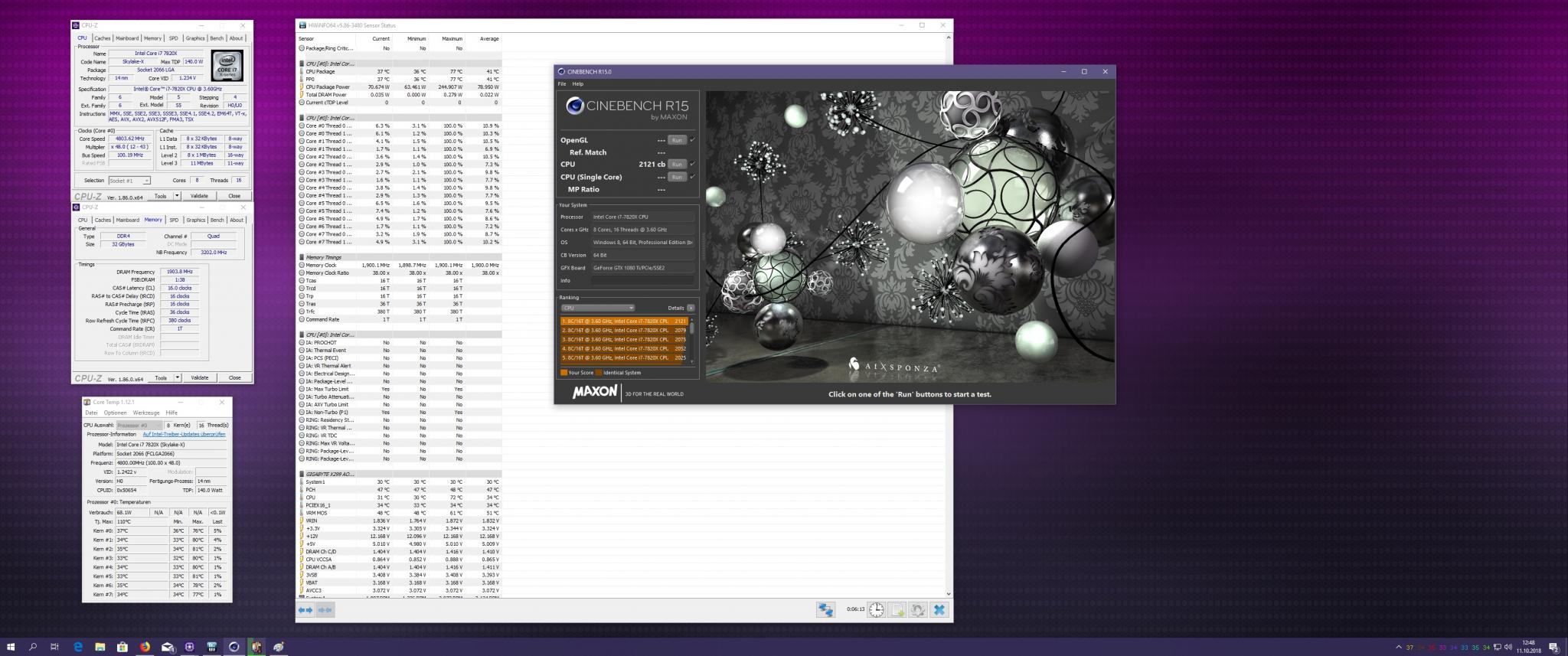
Task: Click HWiNFO Average column header
Action: click(488, 38)
